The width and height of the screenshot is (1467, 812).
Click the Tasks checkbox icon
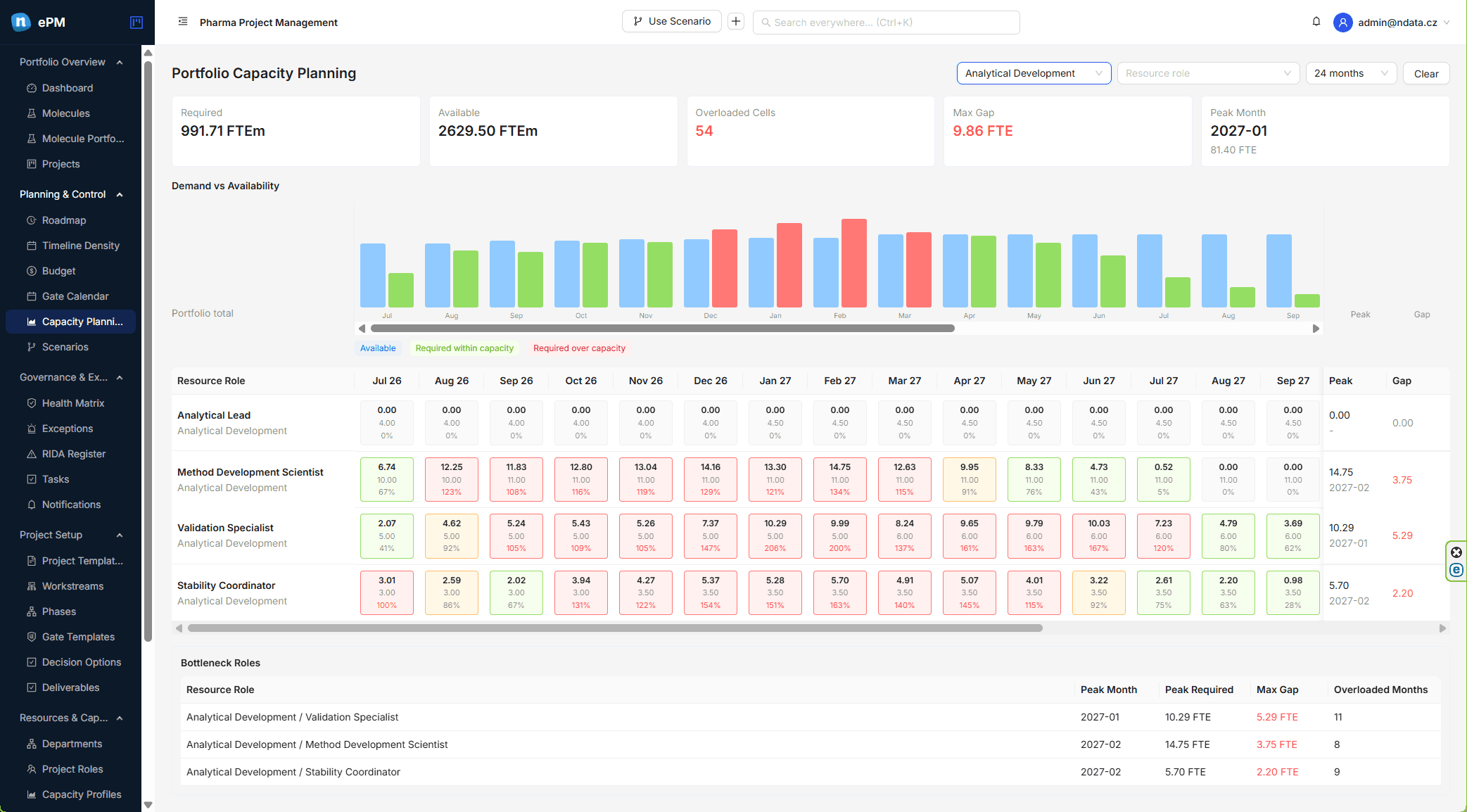(x=32, y=479)
